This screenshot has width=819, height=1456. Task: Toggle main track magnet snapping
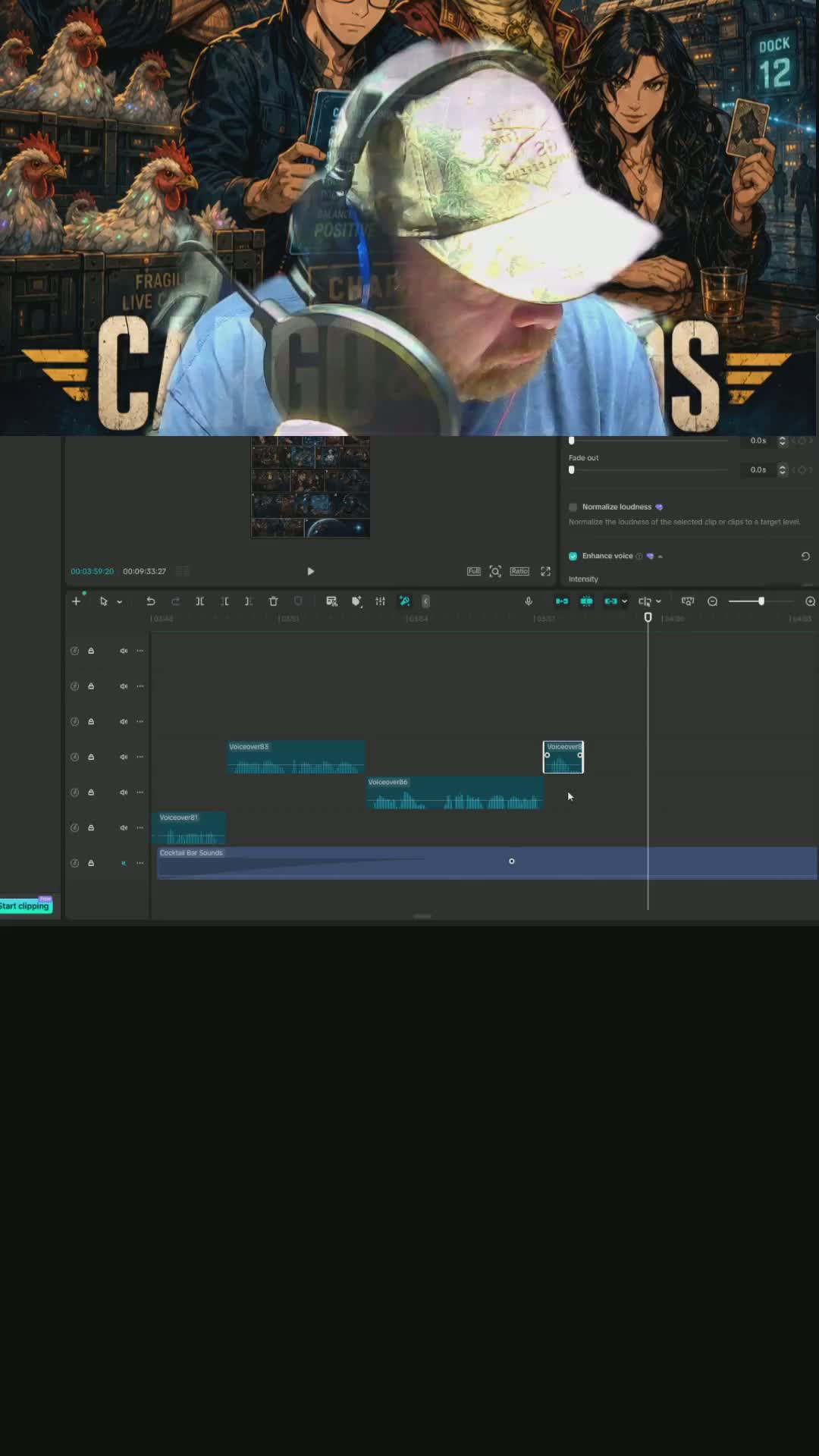(562, 601)
